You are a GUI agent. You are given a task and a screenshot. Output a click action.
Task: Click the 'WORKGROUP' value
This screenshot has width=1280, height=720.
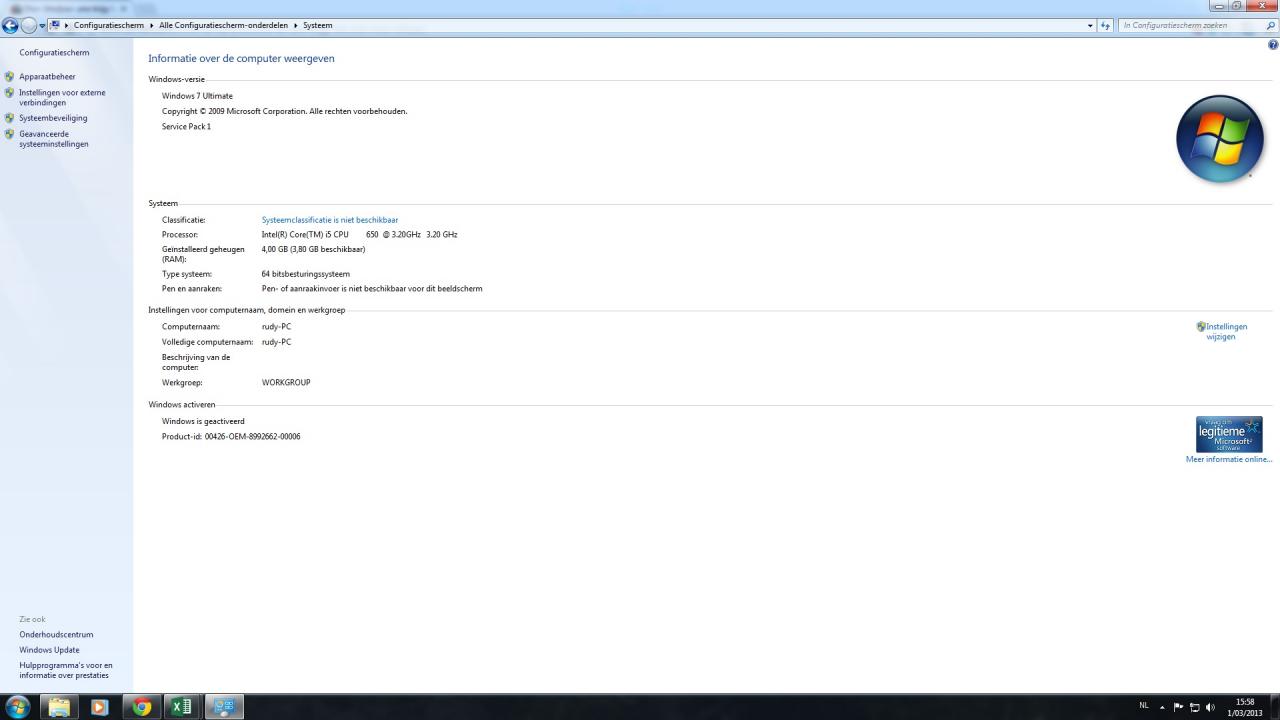tap(286, 383)
